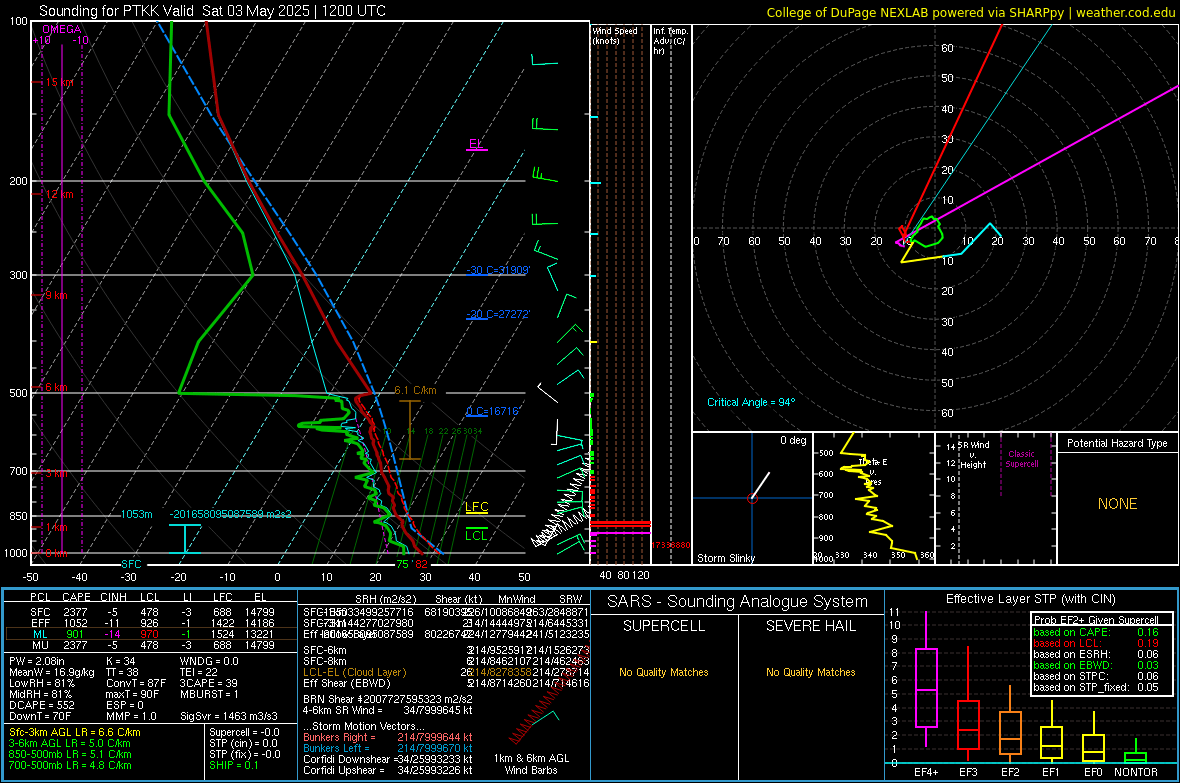Click No Quality Matches under SEVERE HAIL
The width and height of the screenshot is (1180, 783).
pyautogui.click(x=810, y=672)
